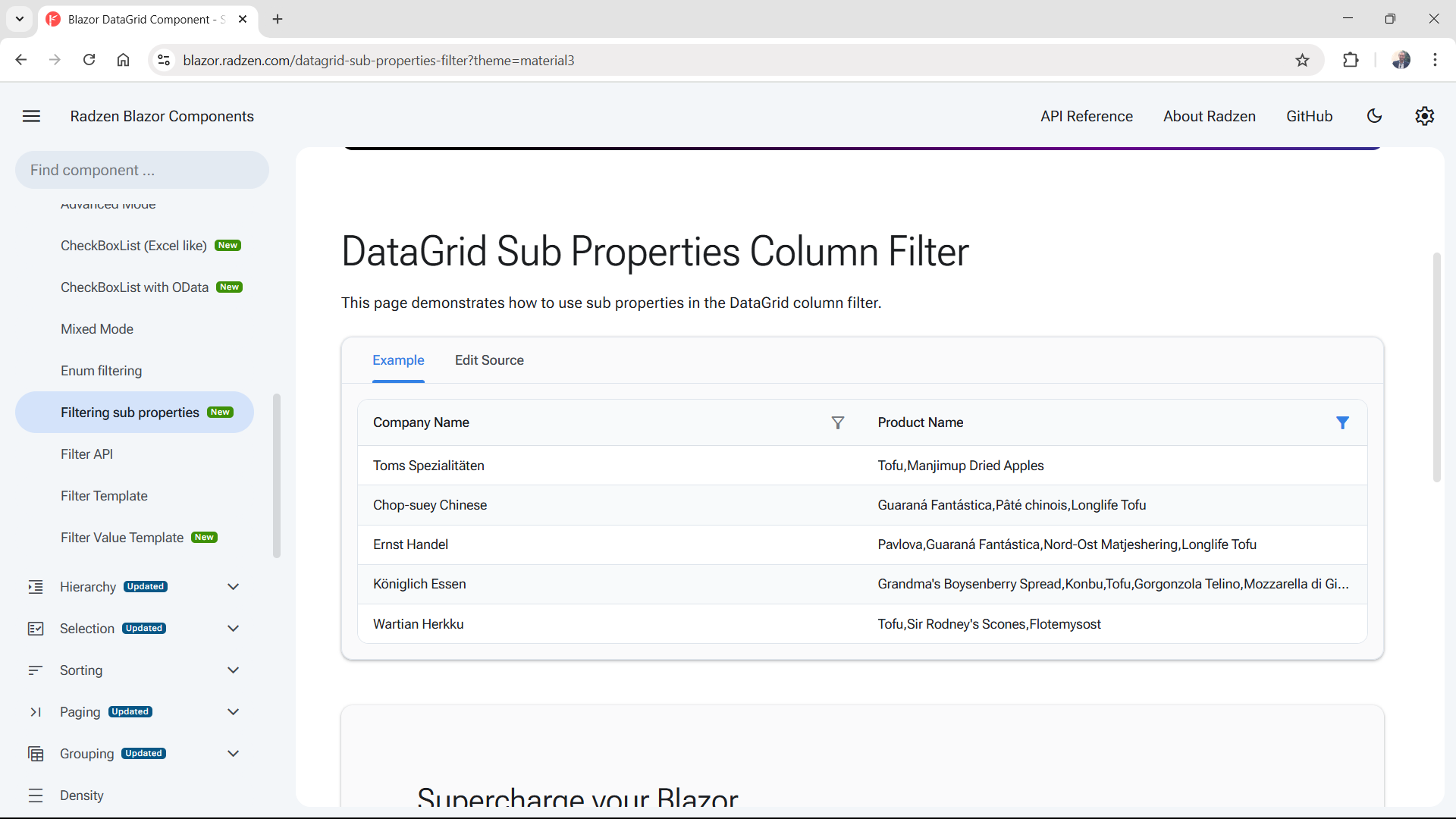The width and height of the screenshot is (1456, 819).
Task: Click Grandma's Boysenberry Spread products cell
Action: (x=1115, y=584)
